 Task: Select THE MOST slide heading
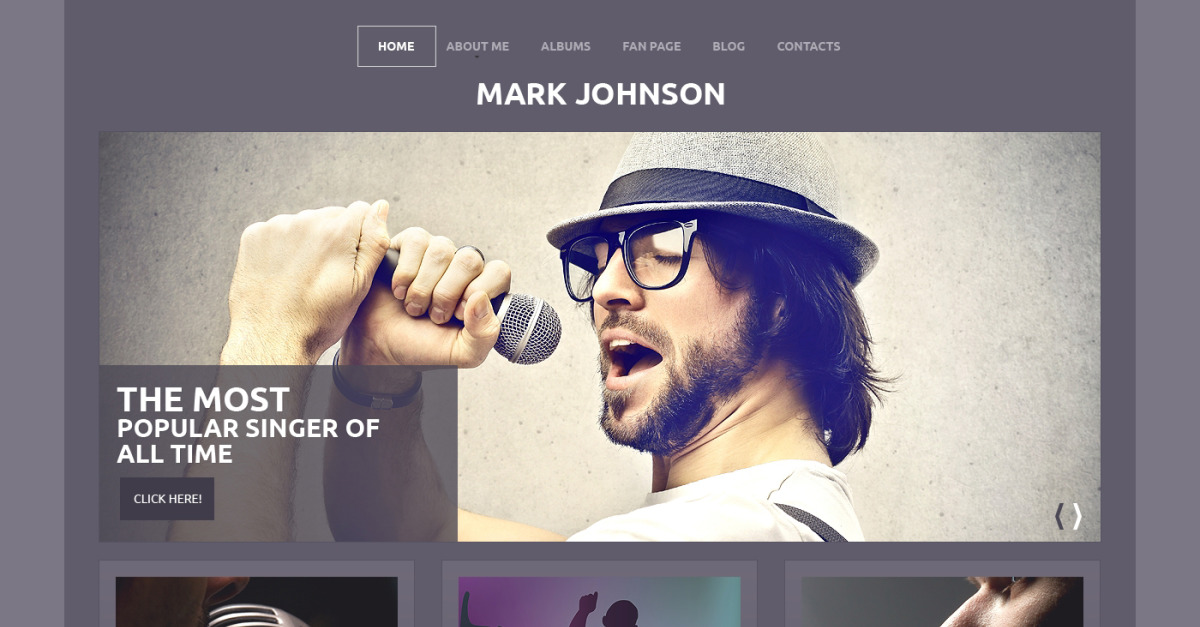pyautogui.click(x=203, y=399)
